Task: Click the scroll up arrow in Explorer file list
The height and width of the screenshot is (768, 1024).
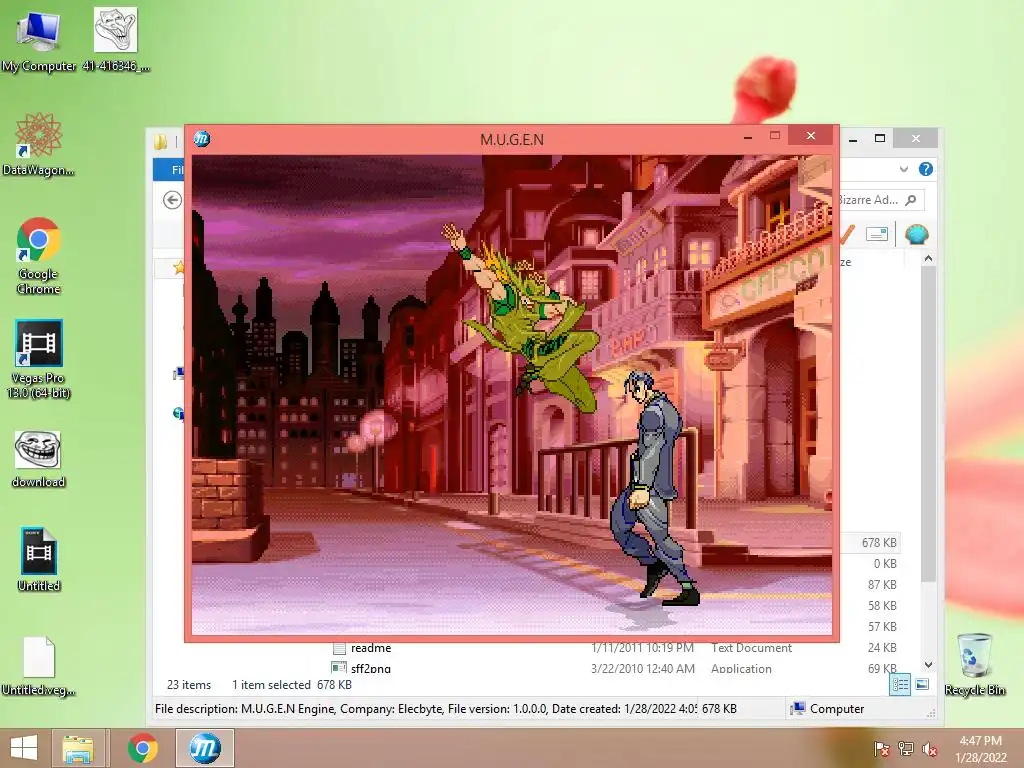Action: tap(929, 259)
